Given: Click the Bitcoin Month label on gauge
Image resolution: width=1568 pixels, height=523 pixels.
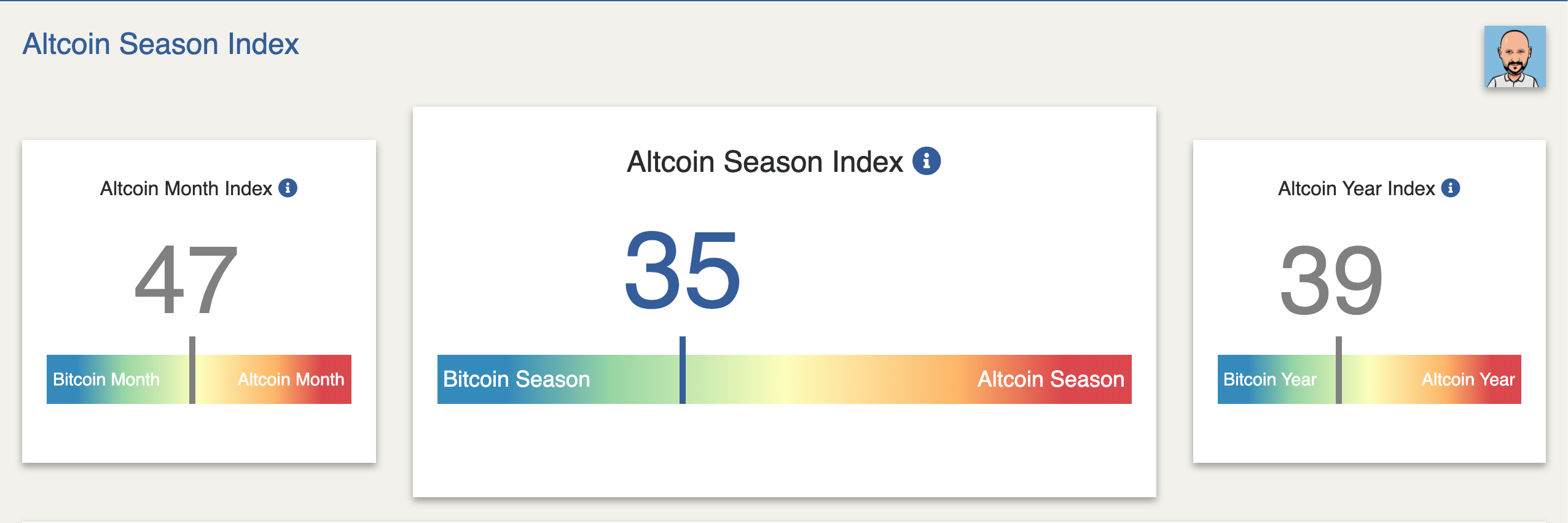Looking at the screenshot, I should coord(106,379).
